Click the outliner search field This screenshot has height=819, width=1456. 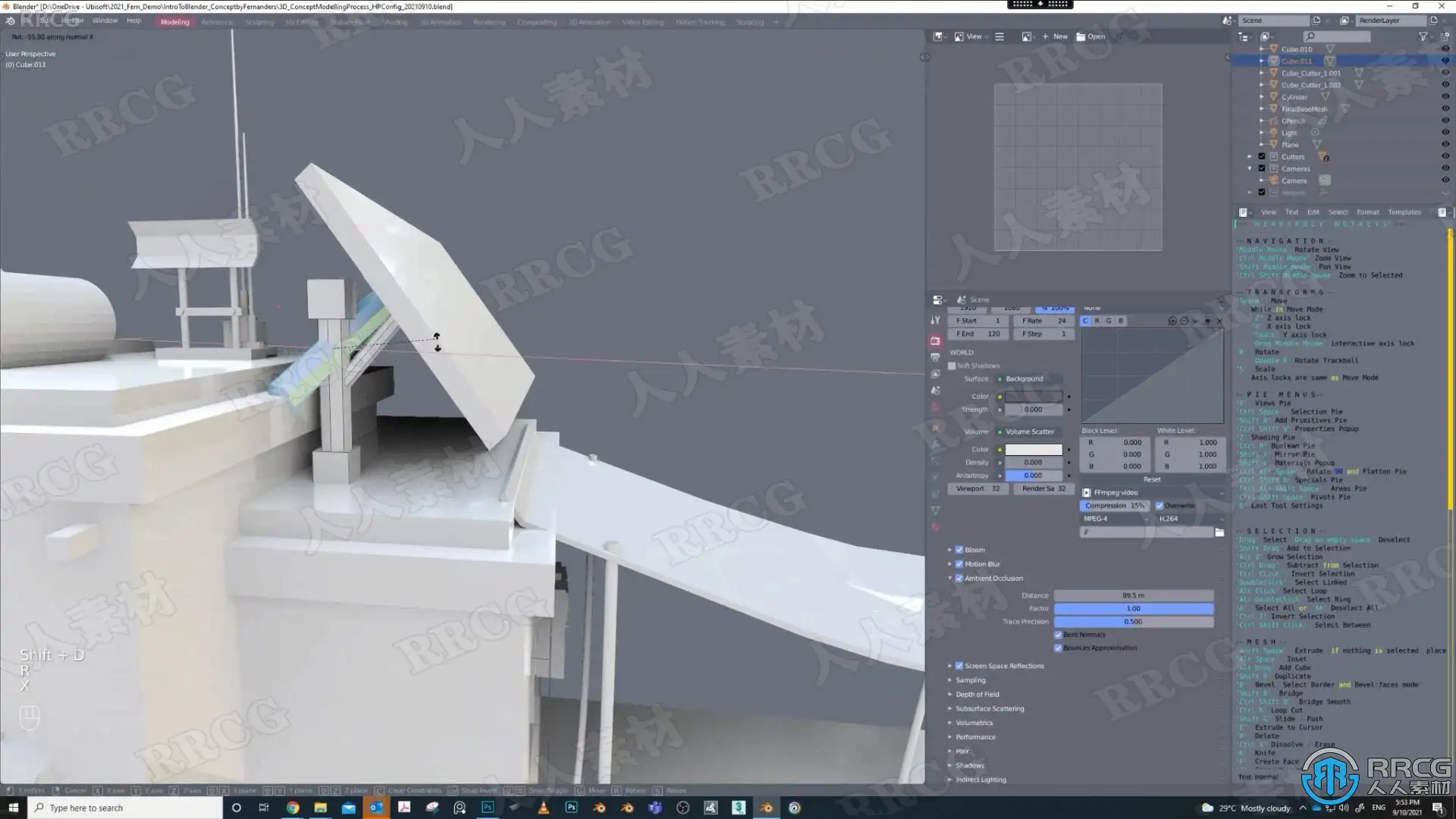tap(1338, 36)
